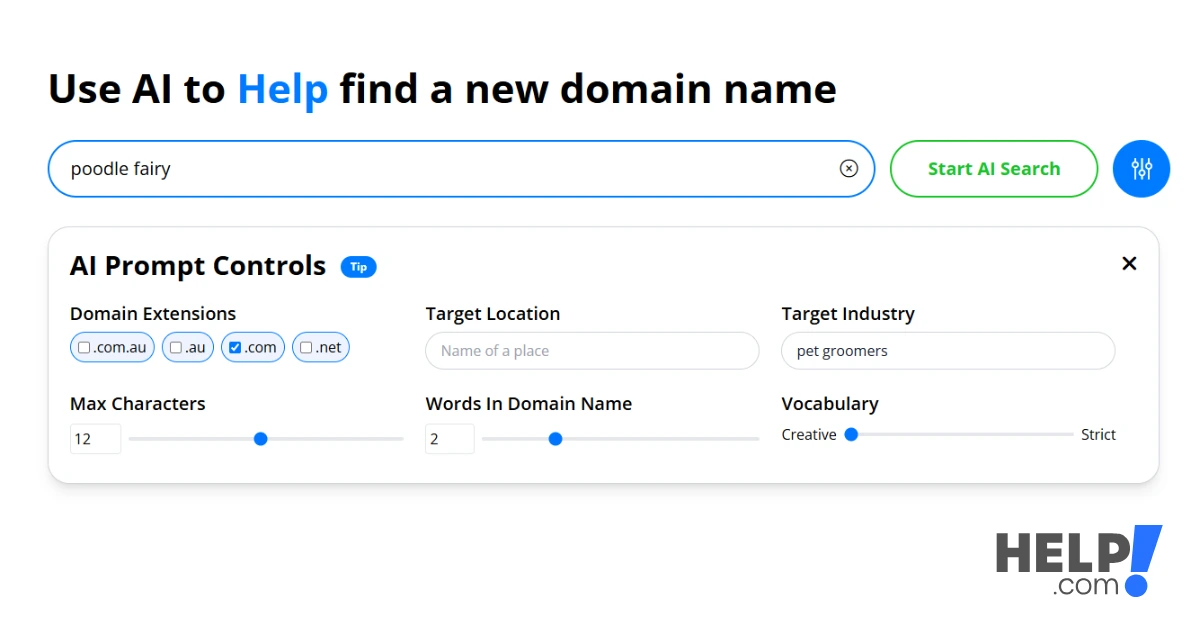Select the Words In Domain Name number box
1200x630 pixels.
click(x=449, y=439)
